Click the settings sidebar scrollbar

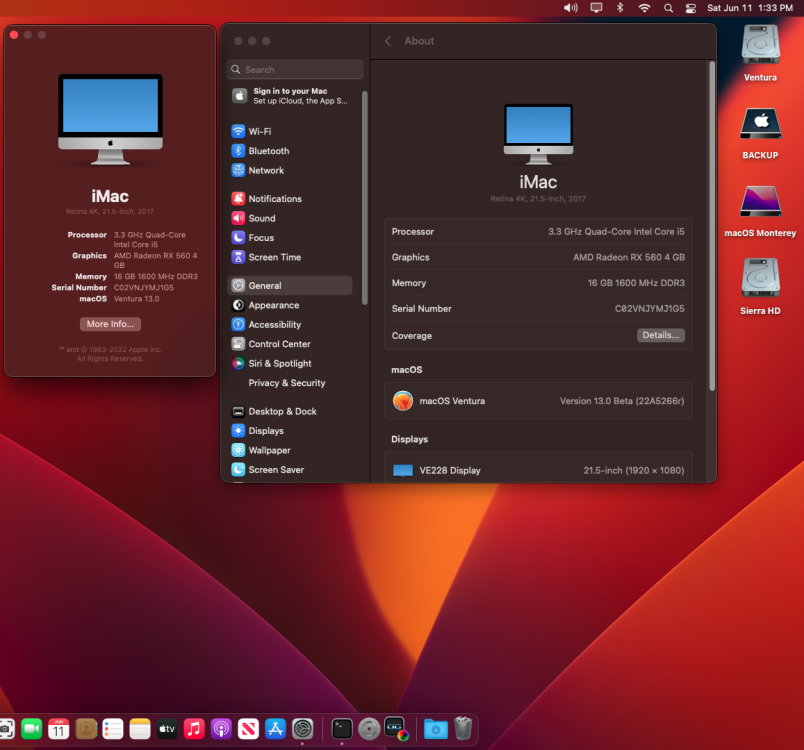coord(365,198)
